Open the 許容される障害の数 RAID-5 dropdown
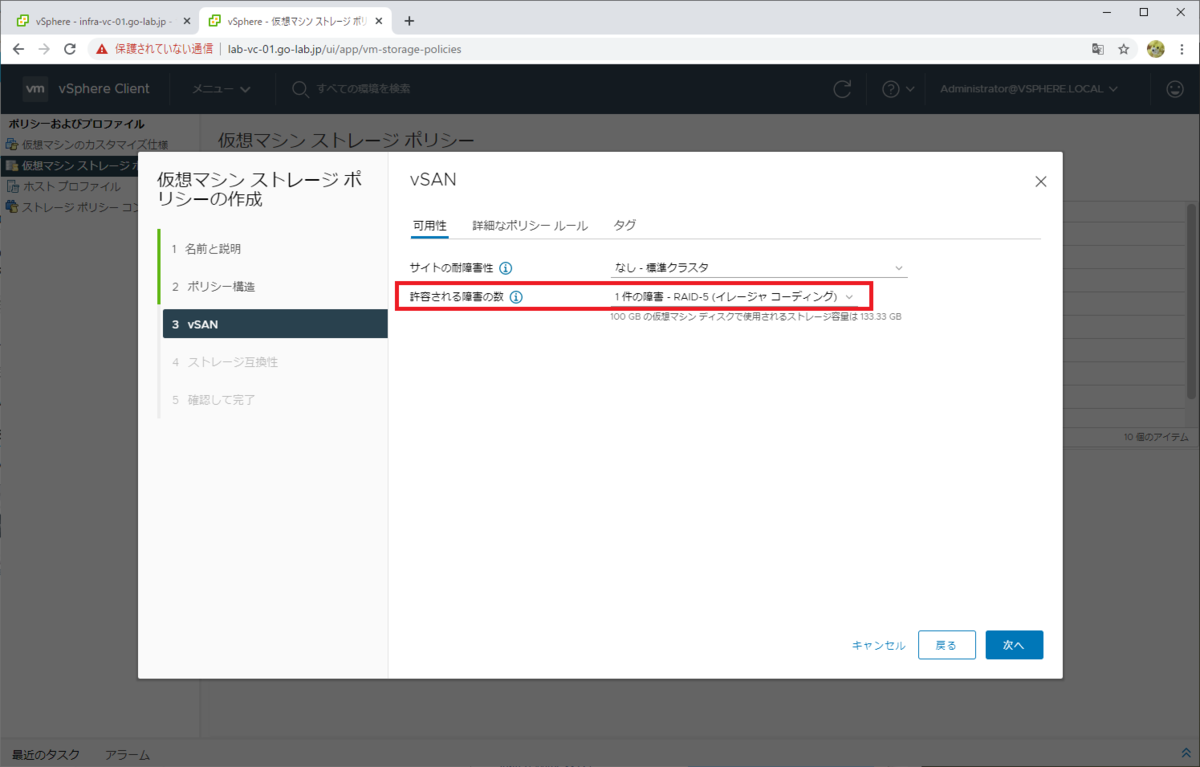 click(735, 297)
